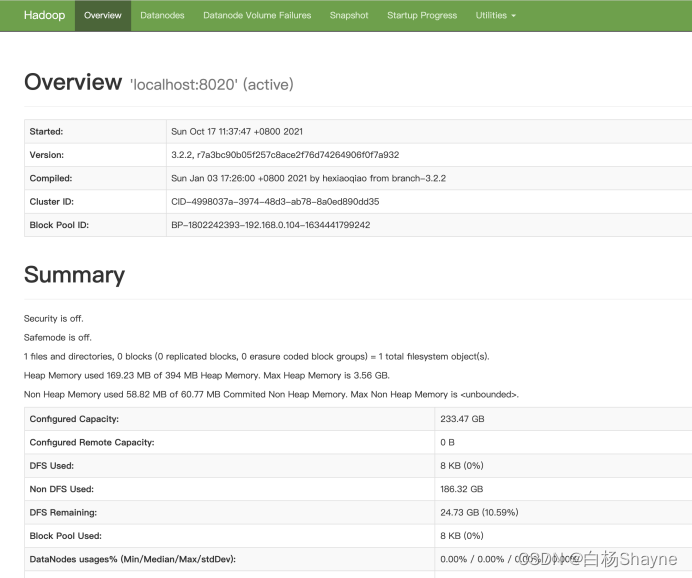Screen dimensions: 692x578
Task: Click the 0 B remote capacity value
Action: (447, 443)
